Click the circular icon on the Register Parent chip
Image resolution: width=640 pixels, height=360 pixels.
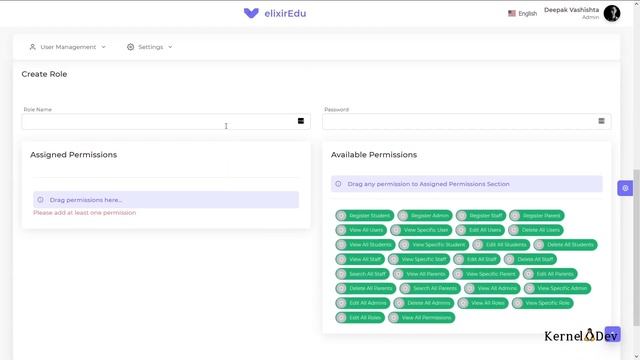click(x=515, y=215)
